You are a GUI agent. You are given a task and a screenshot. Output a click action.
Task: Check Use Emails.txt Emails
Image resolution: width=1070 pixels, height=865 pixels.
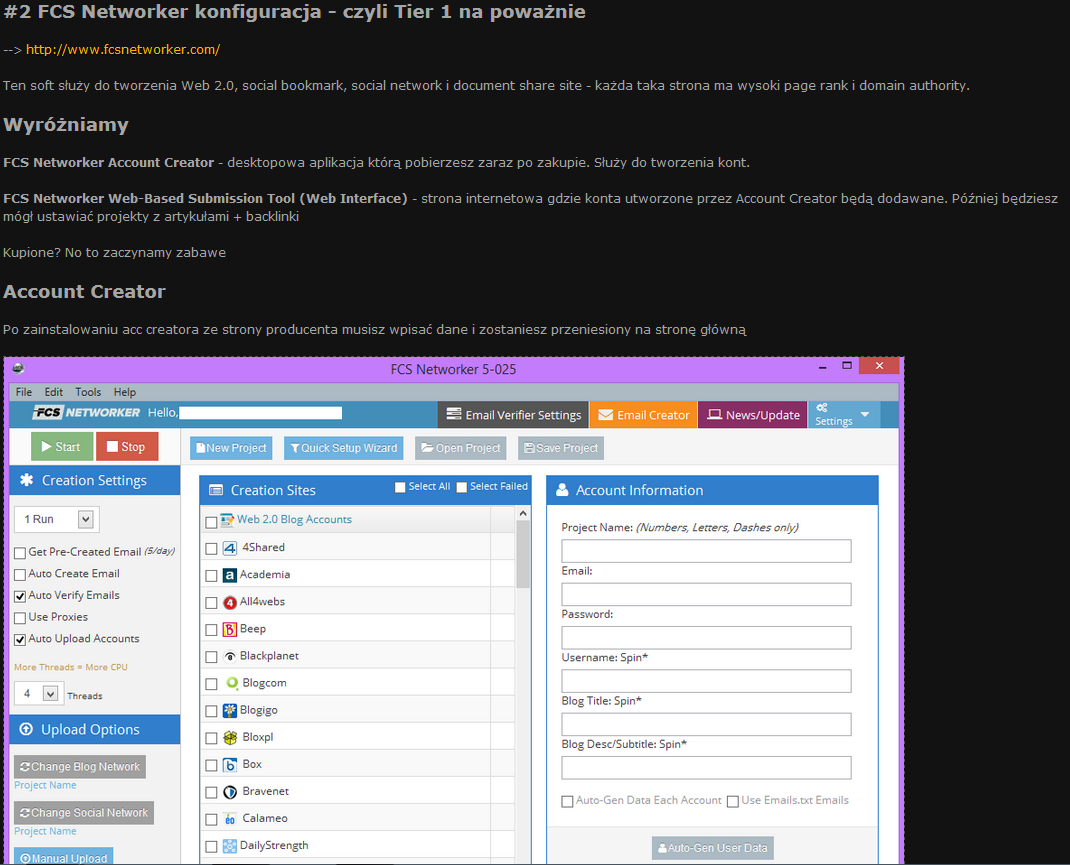click(733, 802)
